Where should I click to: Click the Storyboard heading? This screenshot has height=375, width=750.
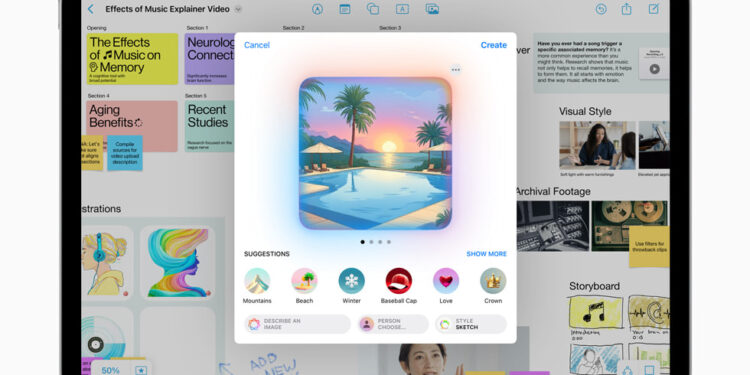pyautogui.click(x=594, y=287)
